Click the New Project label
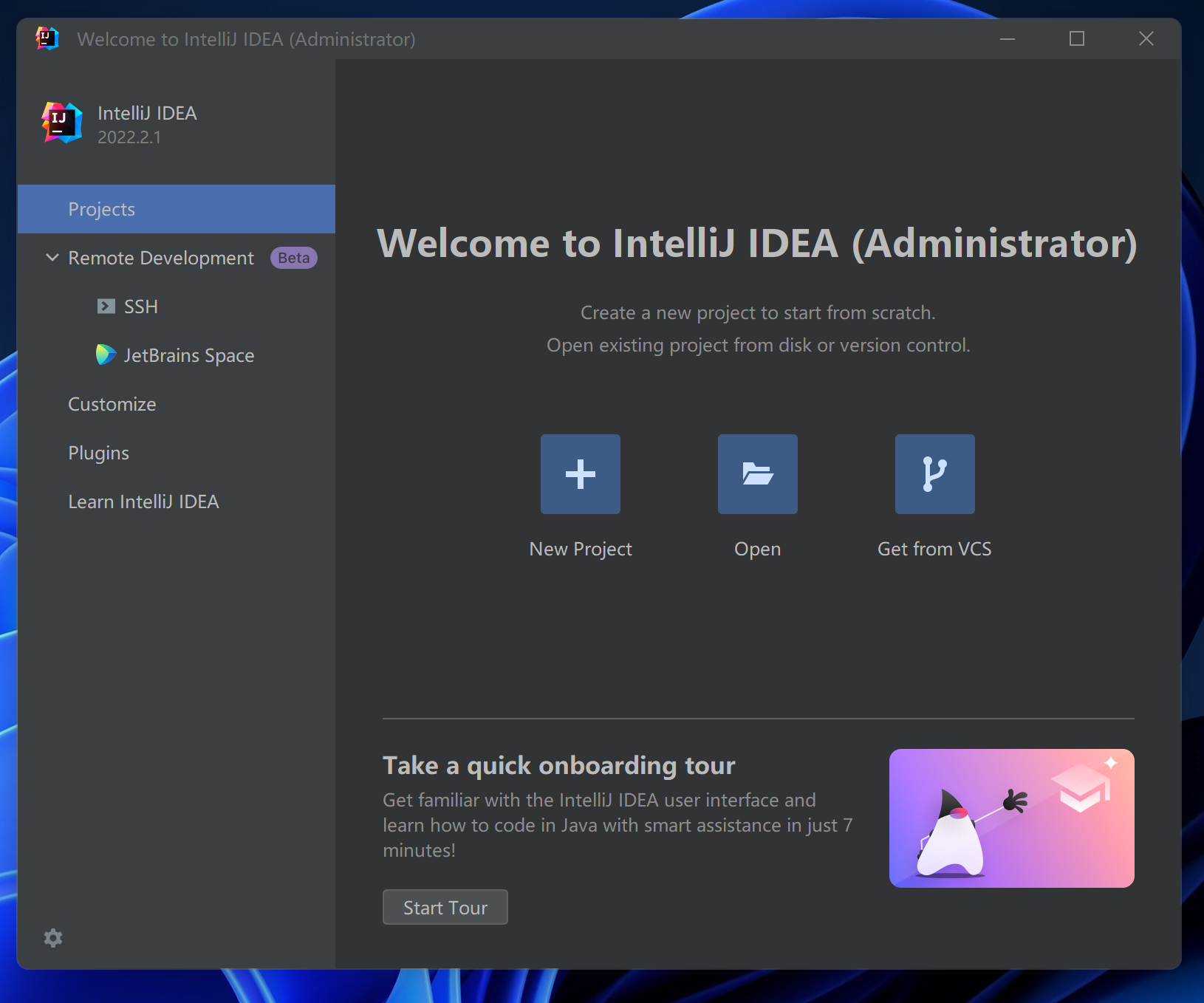Image resolution: width=1204 pixels, height=1003 pixels. pyautogui.click(x=581, y=550)
